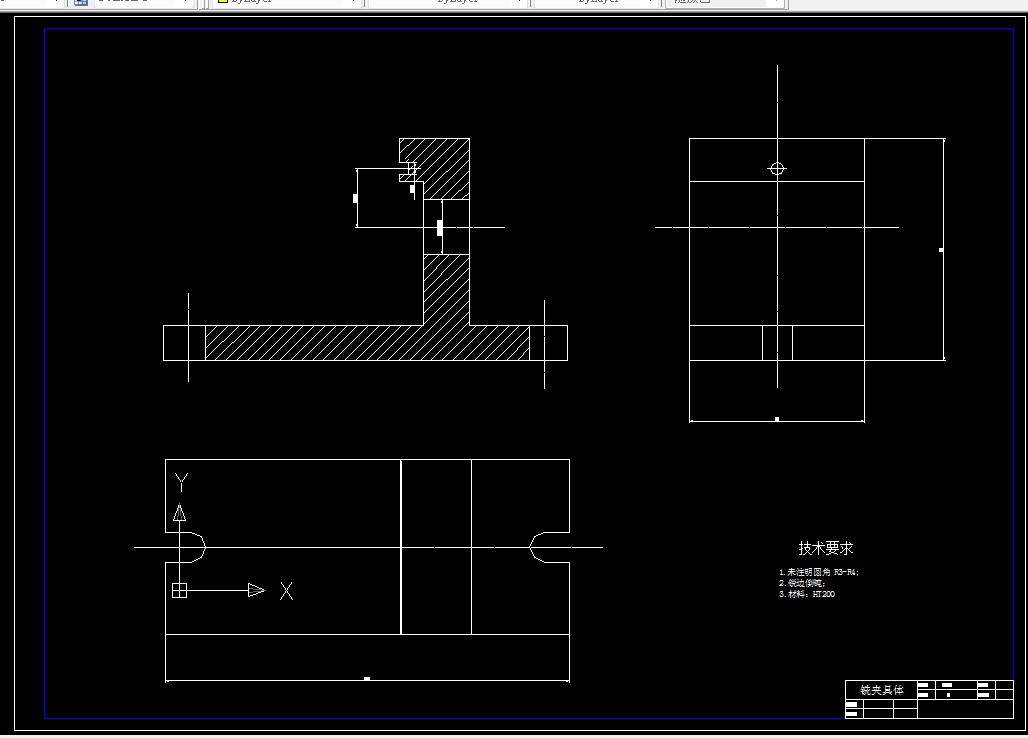The image size is (1028, 738).
Task: Click the vertical dimension grip right of side view
Action: pos(941,250)
